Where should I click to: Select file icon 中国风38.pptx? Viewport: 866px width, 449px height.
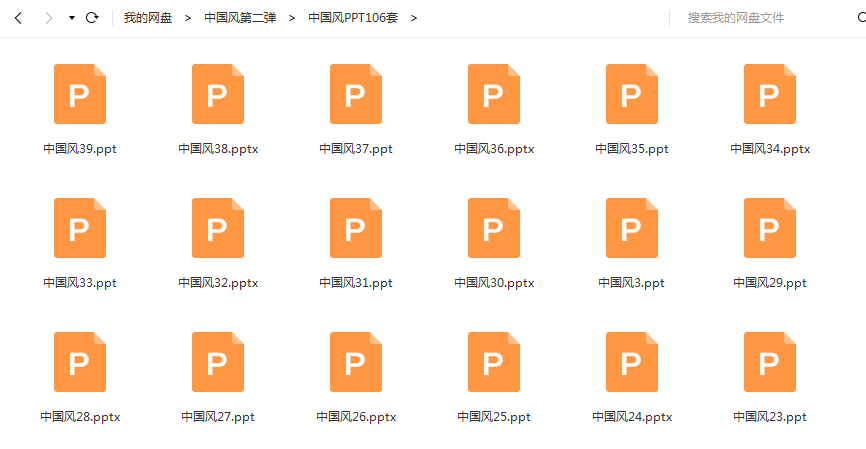(x=218, y=94)
